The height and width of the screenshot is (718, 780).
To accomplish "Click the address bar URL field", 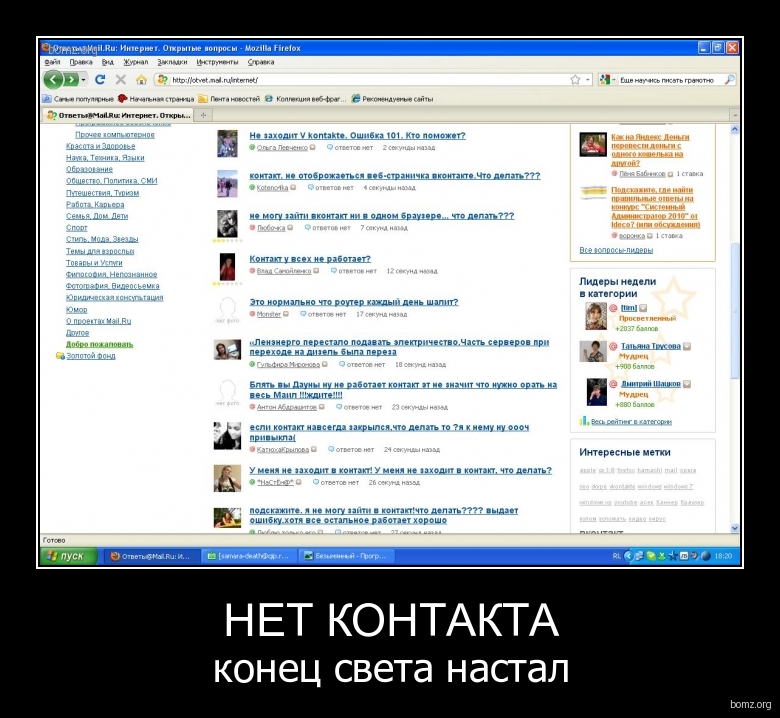I will [x=368, y=80].
